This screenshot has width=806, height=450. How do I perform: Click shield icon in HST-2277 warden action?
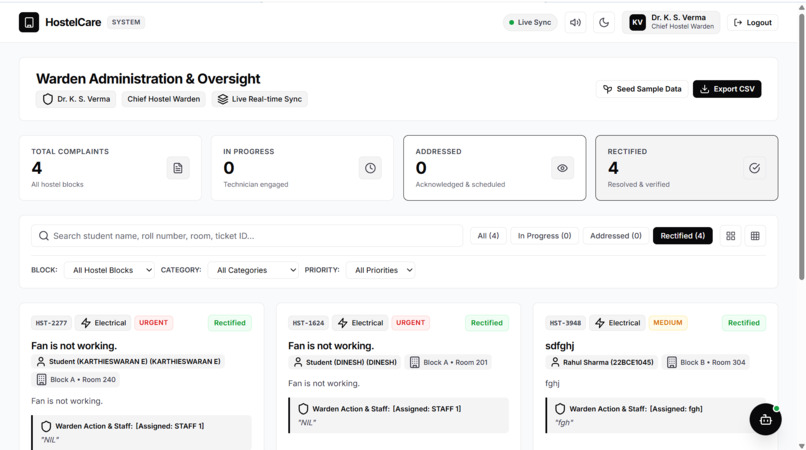pos(46,426)
